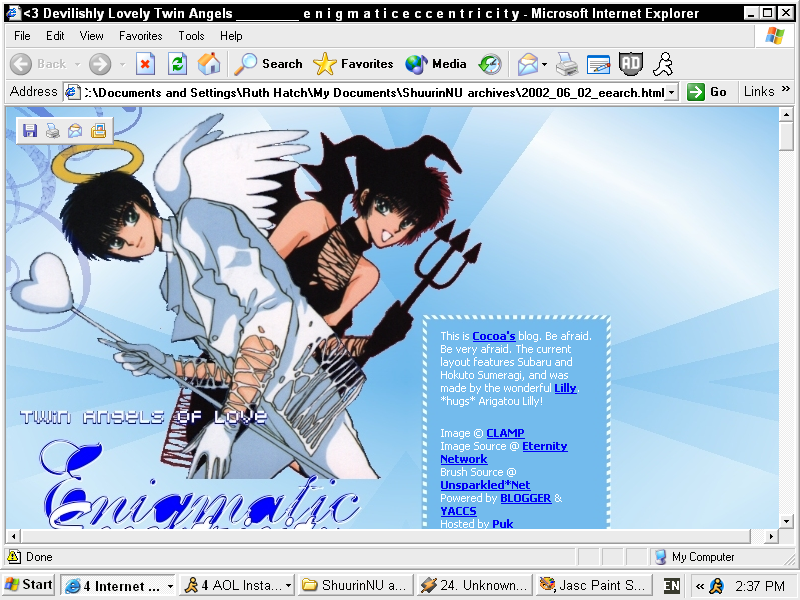This screenshot has height=600, width=800.
Task: Open the Help menu
Action: pos(231,36)
